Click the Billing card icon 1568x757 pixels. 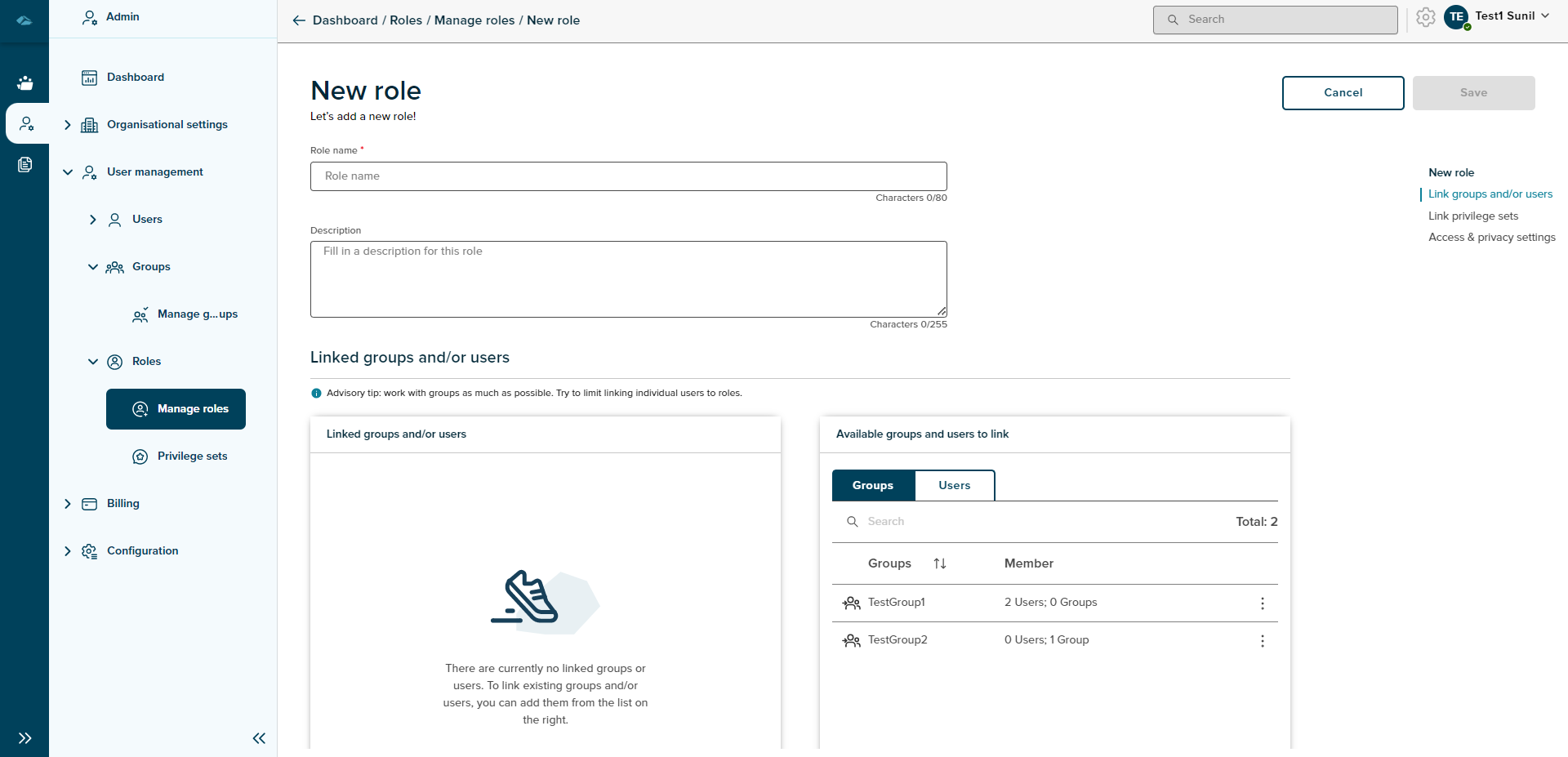point(90,504)
